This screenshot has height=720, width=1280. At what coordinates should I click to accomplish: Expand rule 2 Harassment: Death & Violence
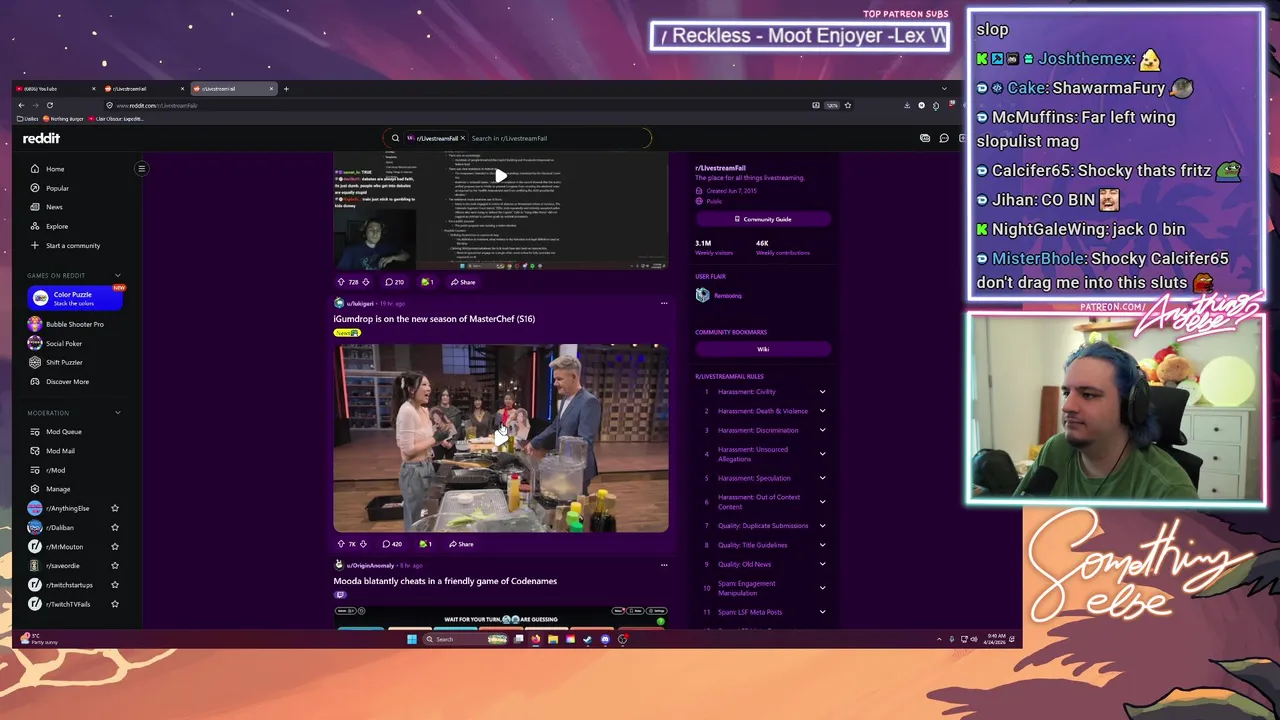[822, 411]
